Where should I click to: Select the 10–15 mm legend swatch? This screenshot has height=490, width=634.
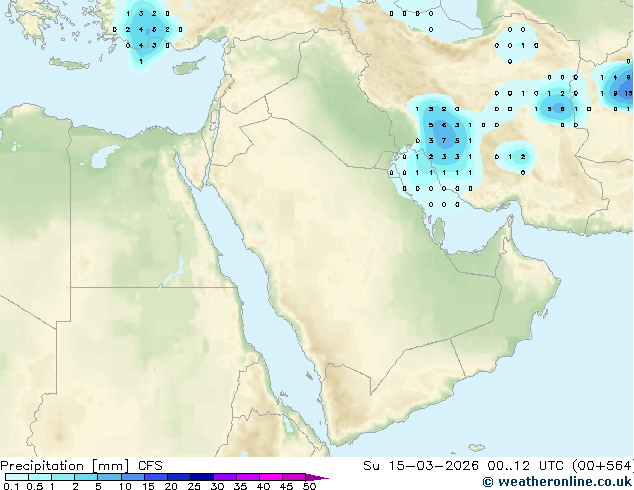pyautogui.click(x=132, y=477)
